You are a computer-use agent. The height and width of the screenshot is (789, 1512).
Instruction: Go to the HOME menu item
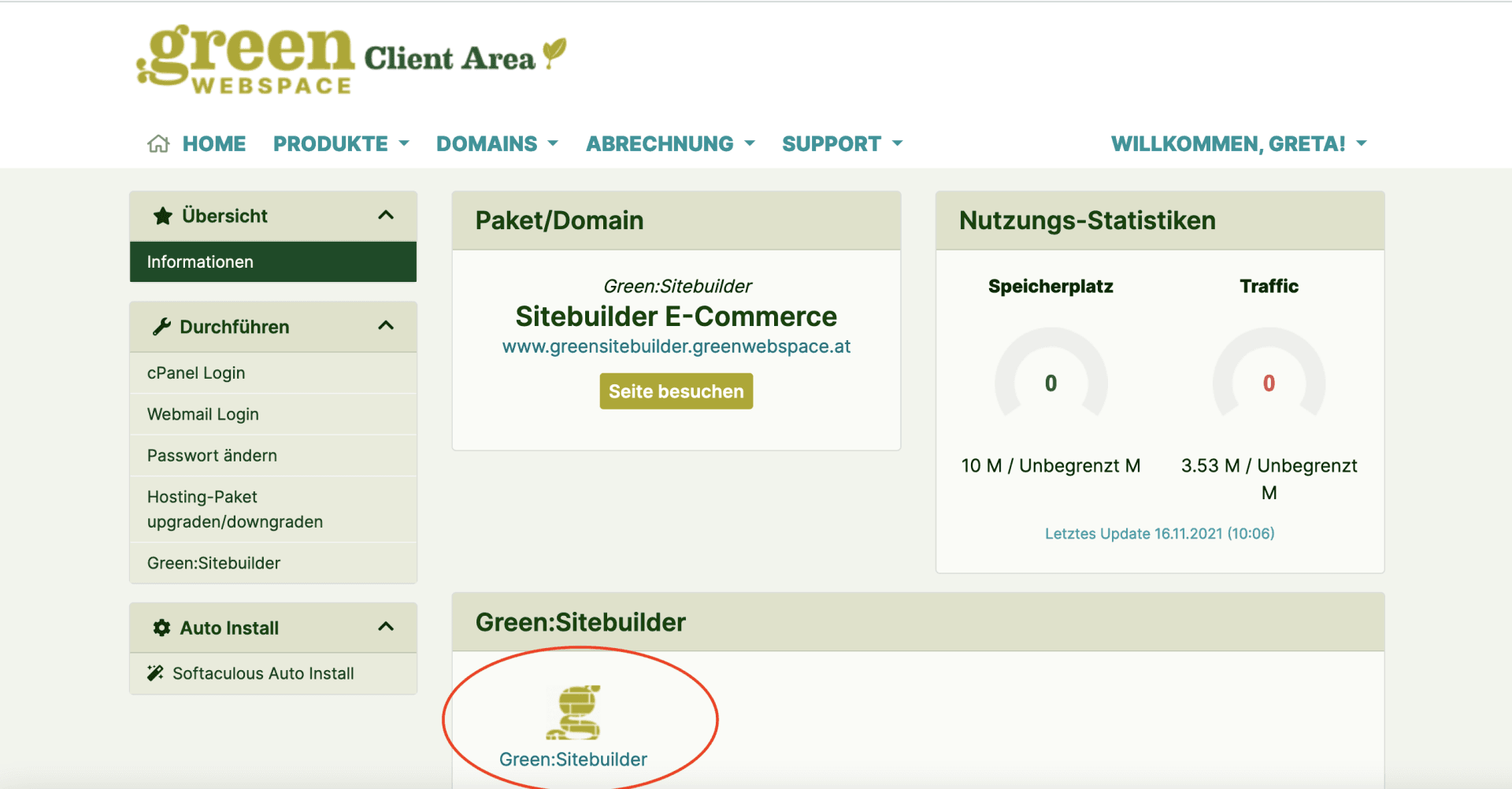(214, 143)
